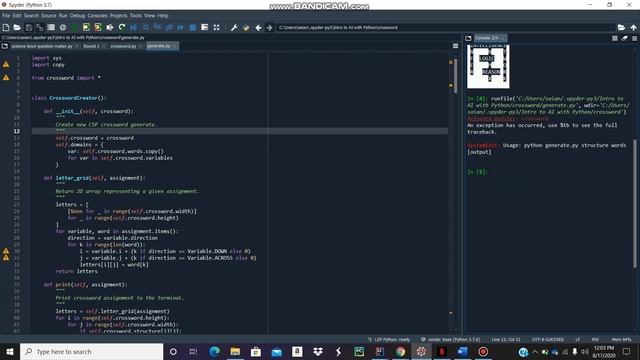Open the Search menu
Screen dimensions: 640x360
(31, 16)
